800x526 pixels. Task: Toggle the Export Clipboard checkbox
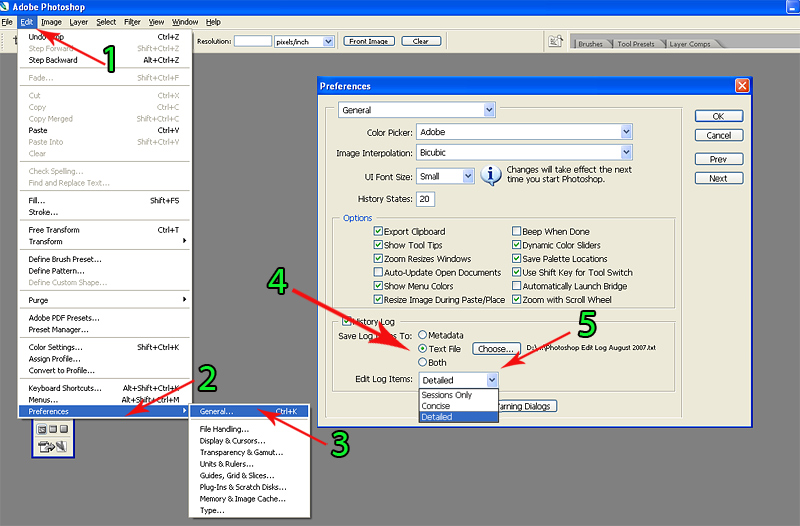378,231
